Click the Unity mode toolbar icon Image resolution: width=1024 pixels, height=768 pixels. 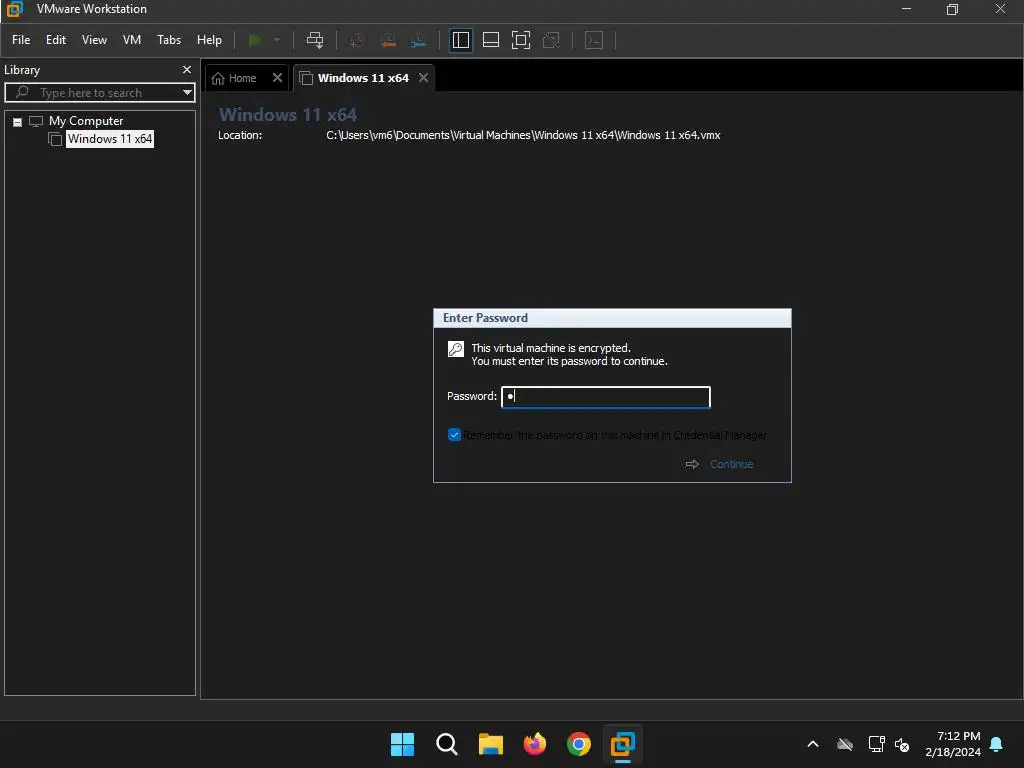pos(551,40)
